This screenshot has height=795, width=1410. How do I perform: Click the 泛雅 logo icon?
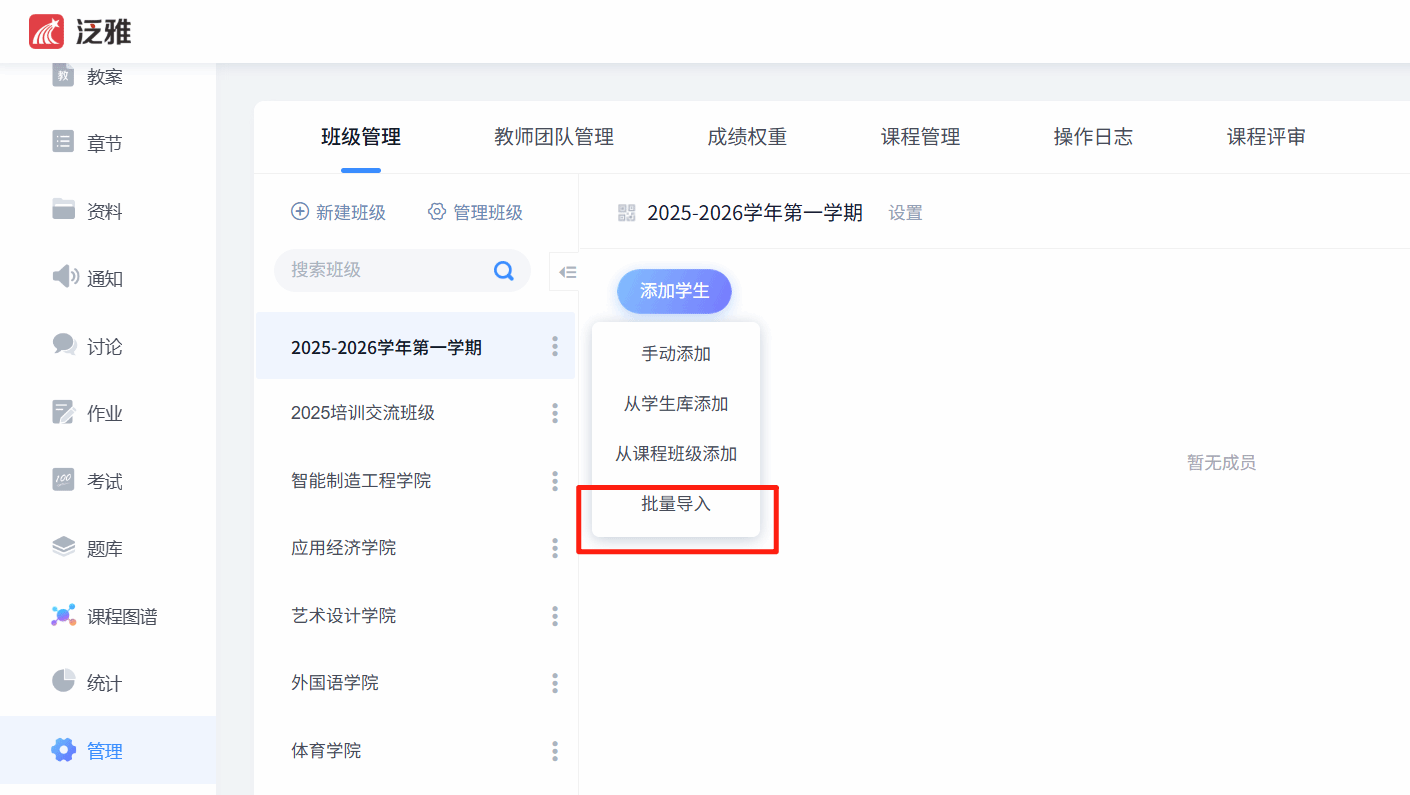click(46, 32)
